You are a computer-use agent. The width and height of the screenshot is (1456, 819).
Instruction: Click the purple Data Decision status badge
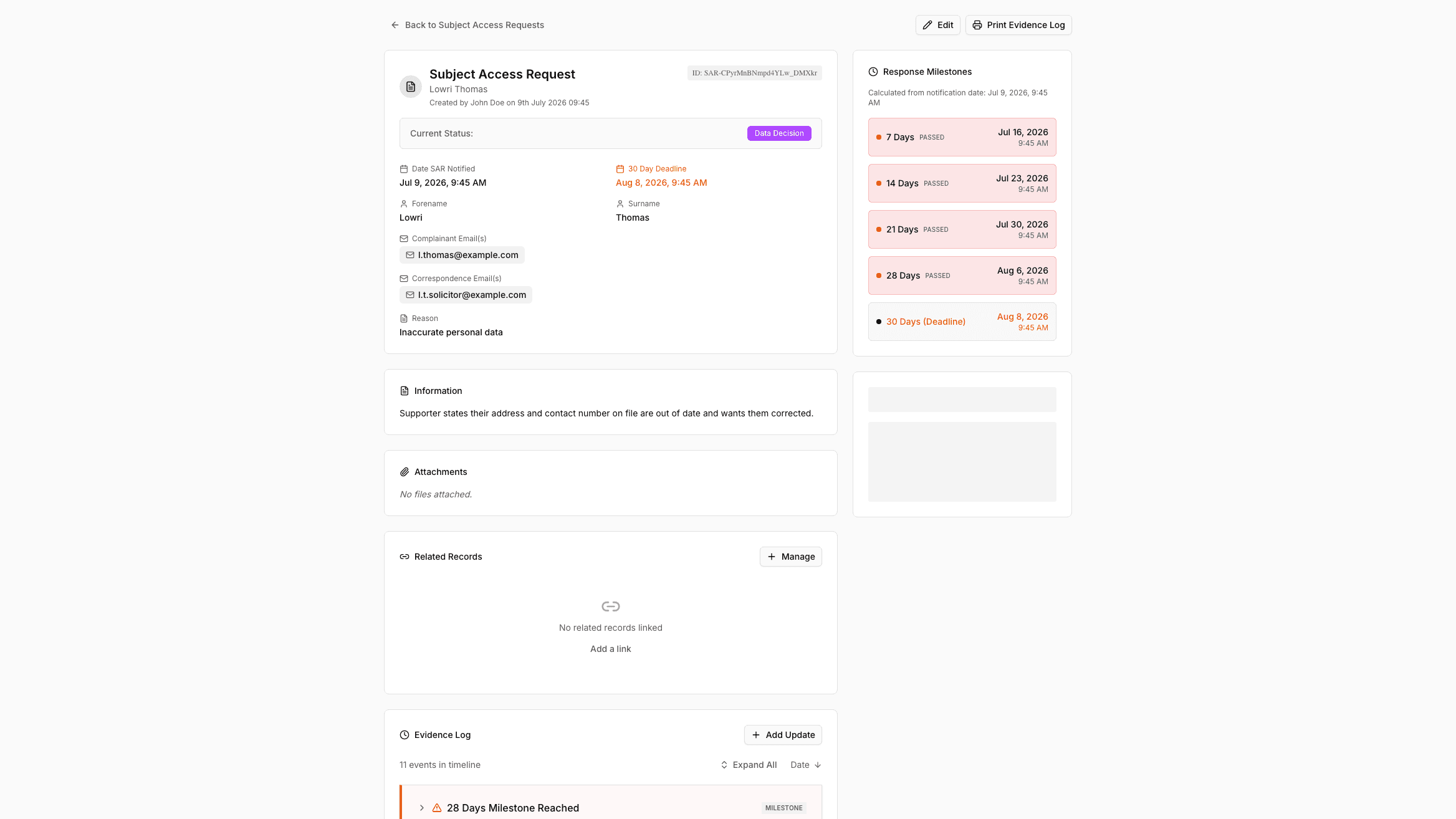point(779,133)
